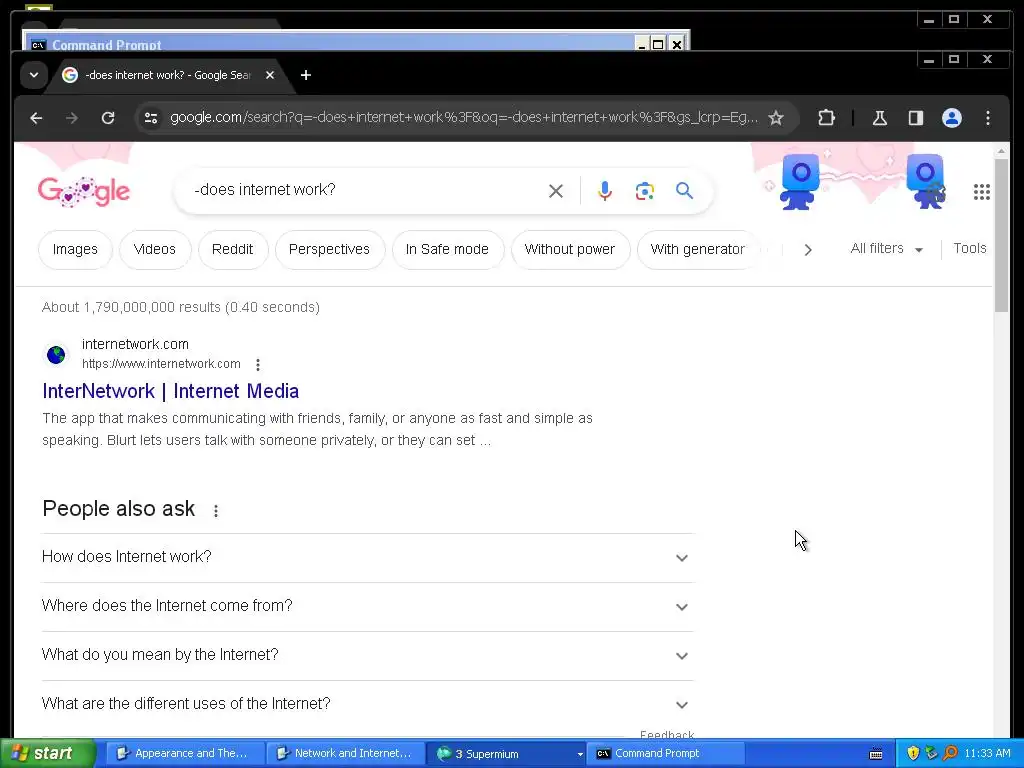The width and height of the screenshot is (1024, 768).
Task: Open Chrome Labs flask icon
Action: 880,118
